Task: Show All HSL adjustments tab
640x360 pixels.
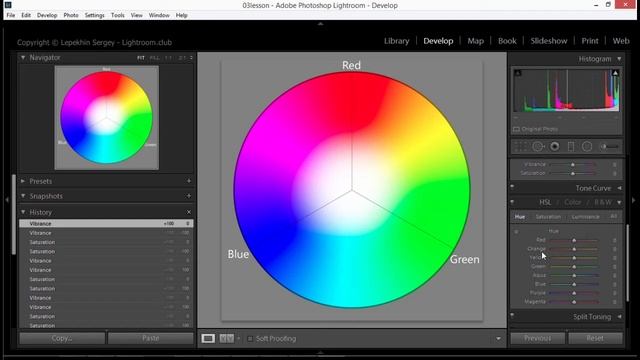Action: [x=613, y=216]
